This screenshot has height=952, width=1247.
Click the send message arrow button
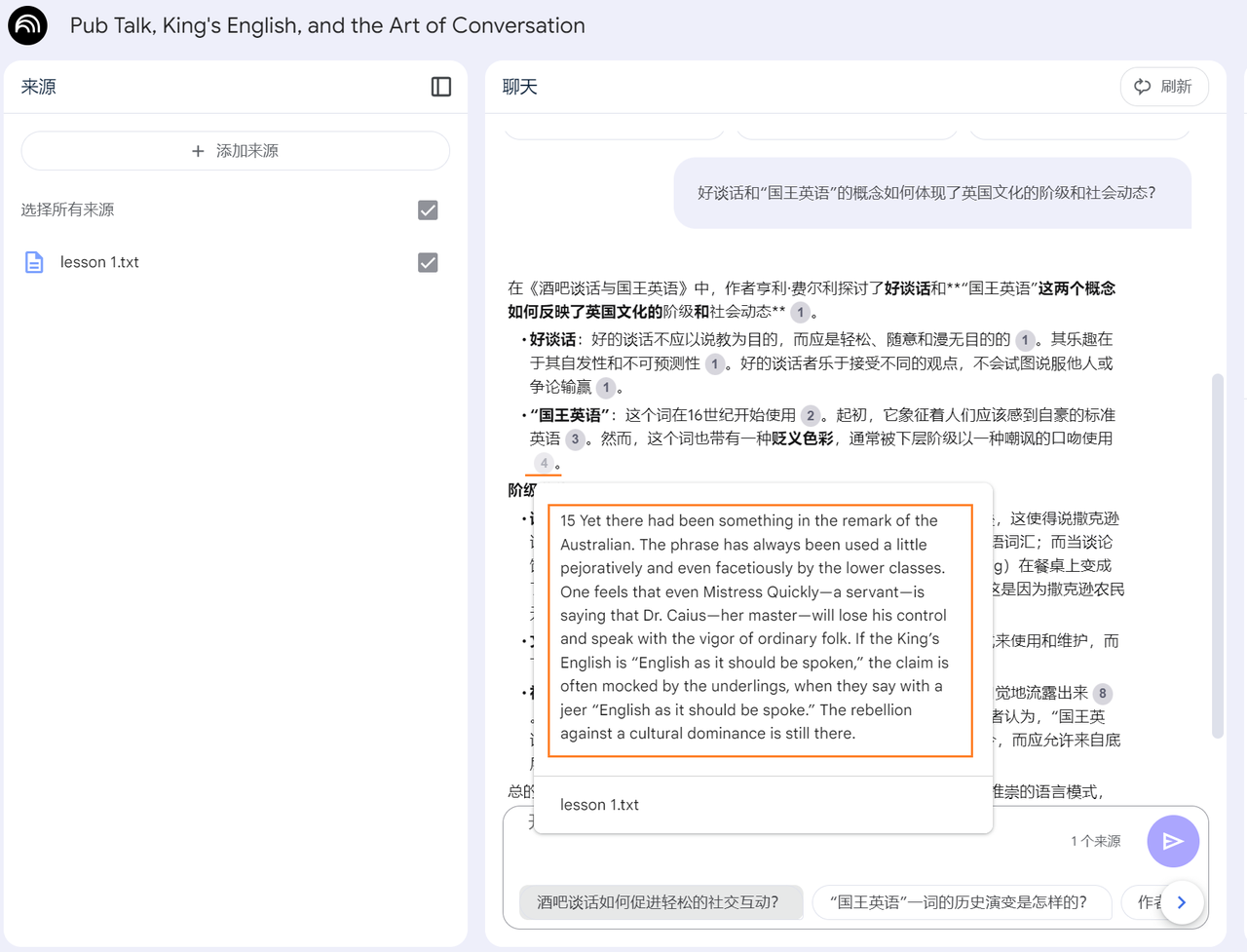point(1172,841)
